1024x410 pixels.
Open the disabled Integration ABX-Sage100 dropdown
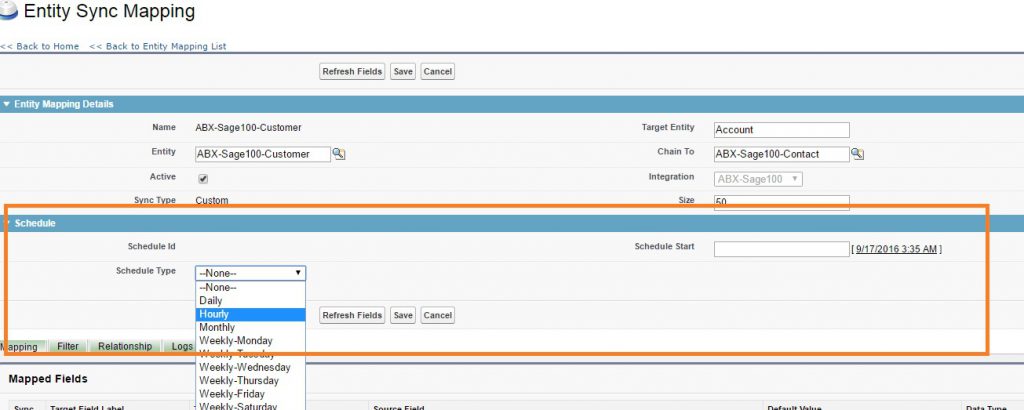758,179
